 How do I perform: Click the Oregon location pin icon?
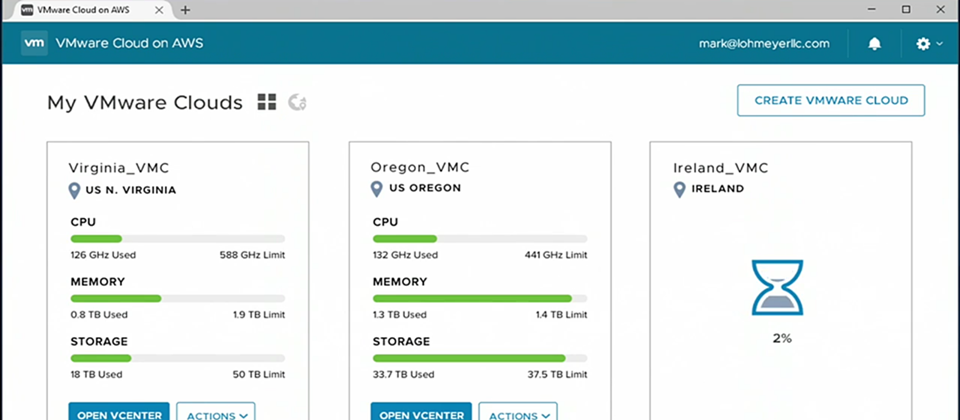tap(377, 189)
